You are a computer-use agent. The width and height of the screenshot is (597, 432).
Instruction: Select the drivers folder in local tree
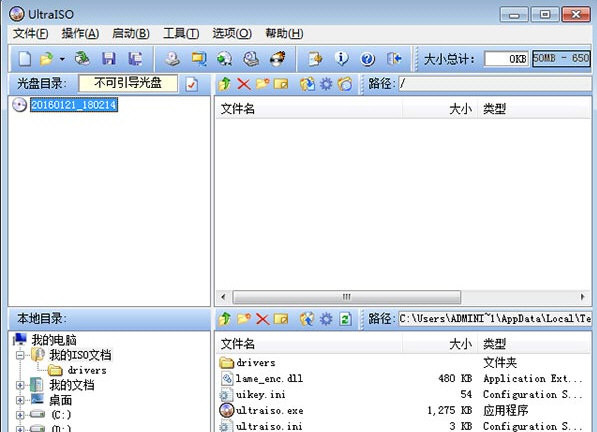point(87,370)
